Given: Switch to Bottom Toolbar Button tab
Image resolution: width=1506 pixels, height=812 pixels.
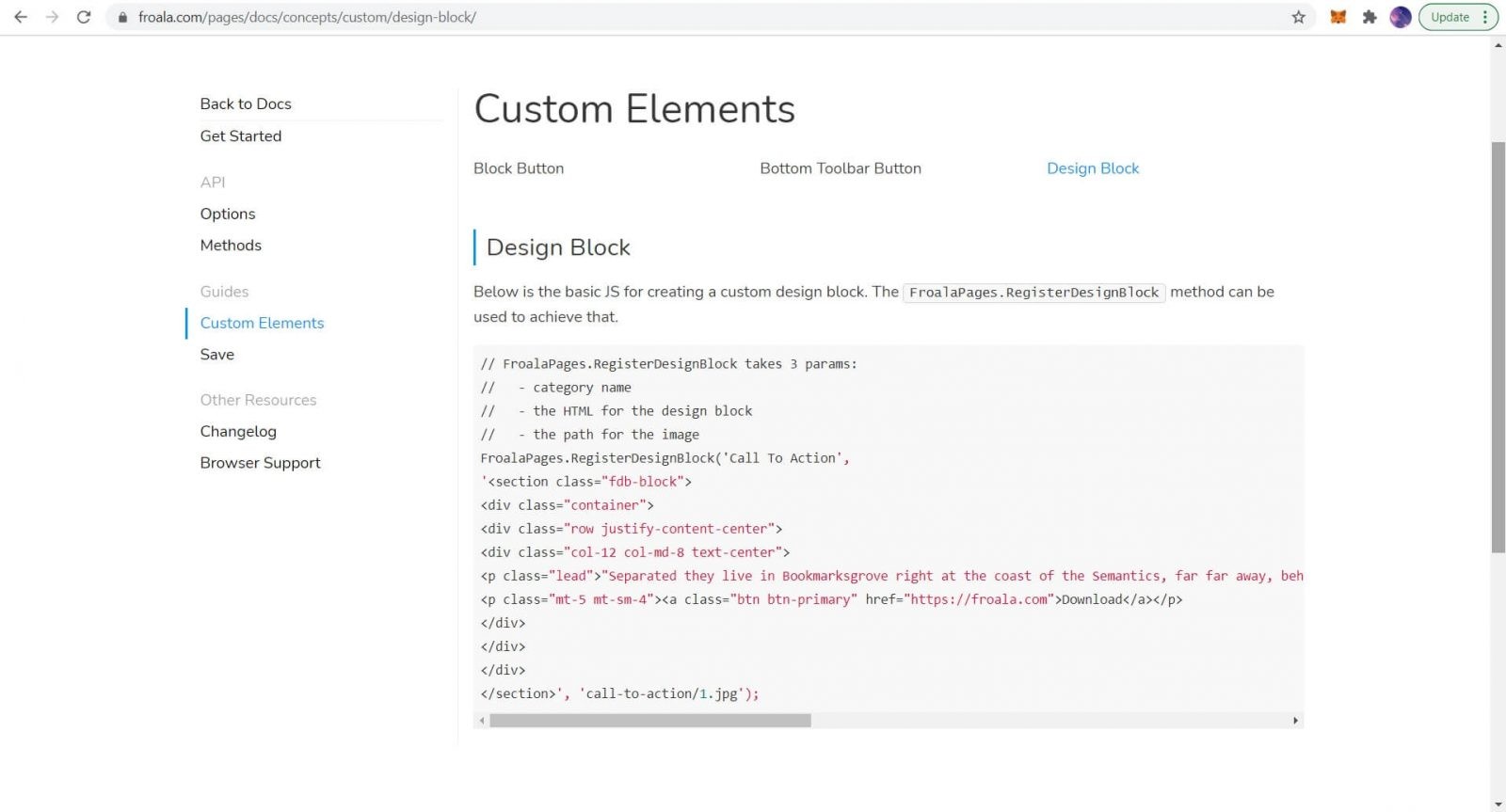Looking at the screenshot, I should 841,168.
